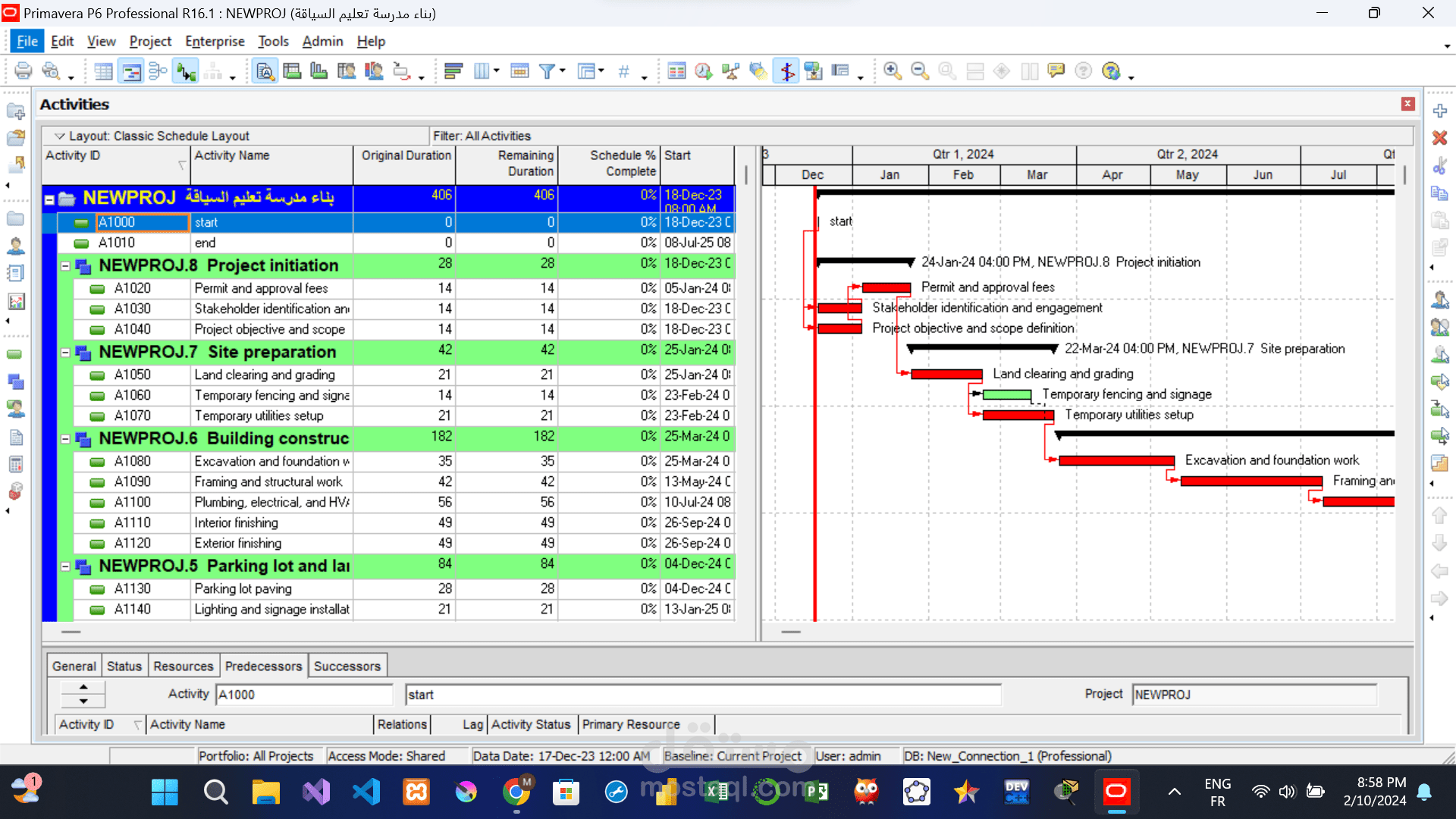Viewport: 1456px width, 819px height.
Task: Expand the Layout: Classic Schedule Layout dropdown
Action: 59,136
